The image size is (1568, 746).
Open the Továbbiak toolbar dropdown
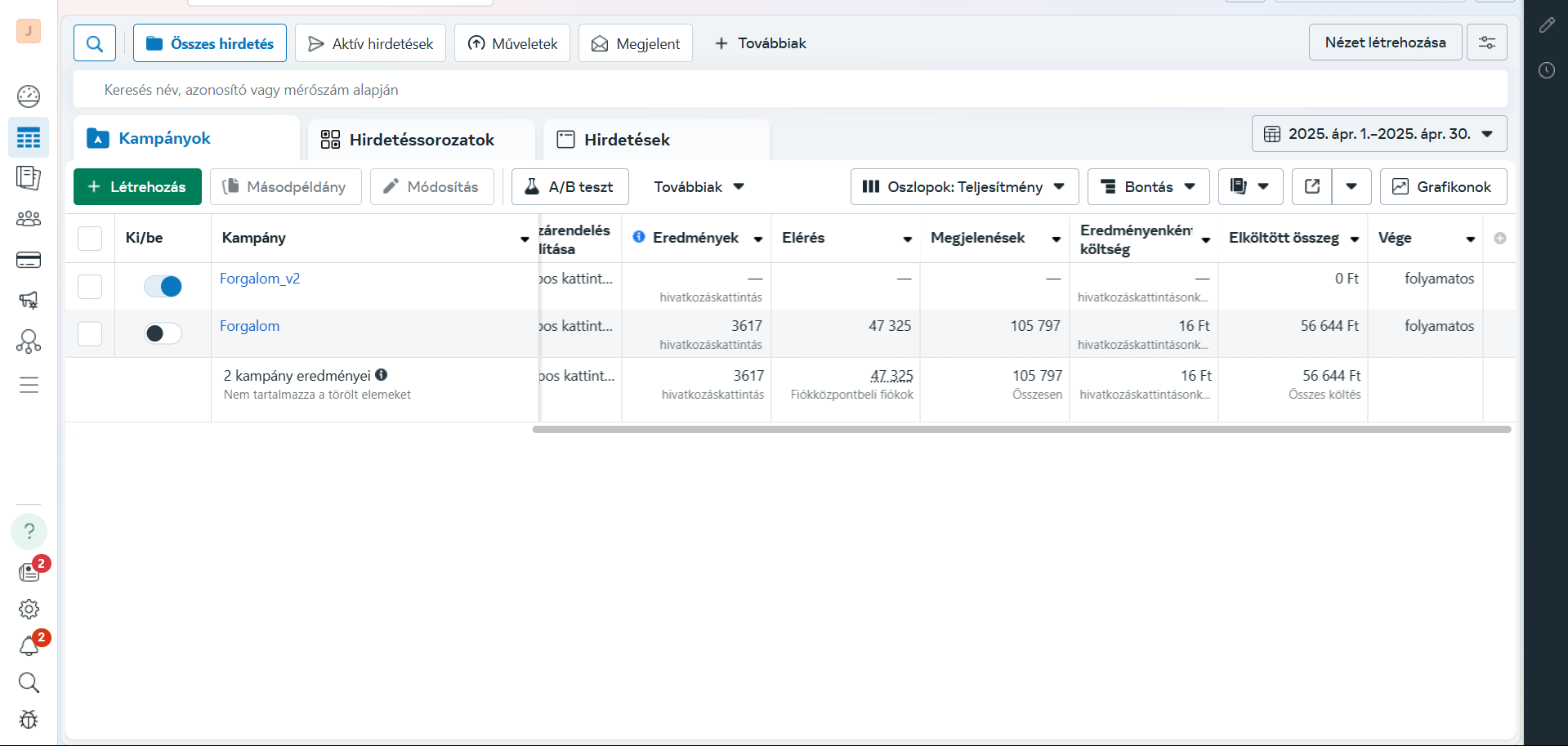click(699, 186)
